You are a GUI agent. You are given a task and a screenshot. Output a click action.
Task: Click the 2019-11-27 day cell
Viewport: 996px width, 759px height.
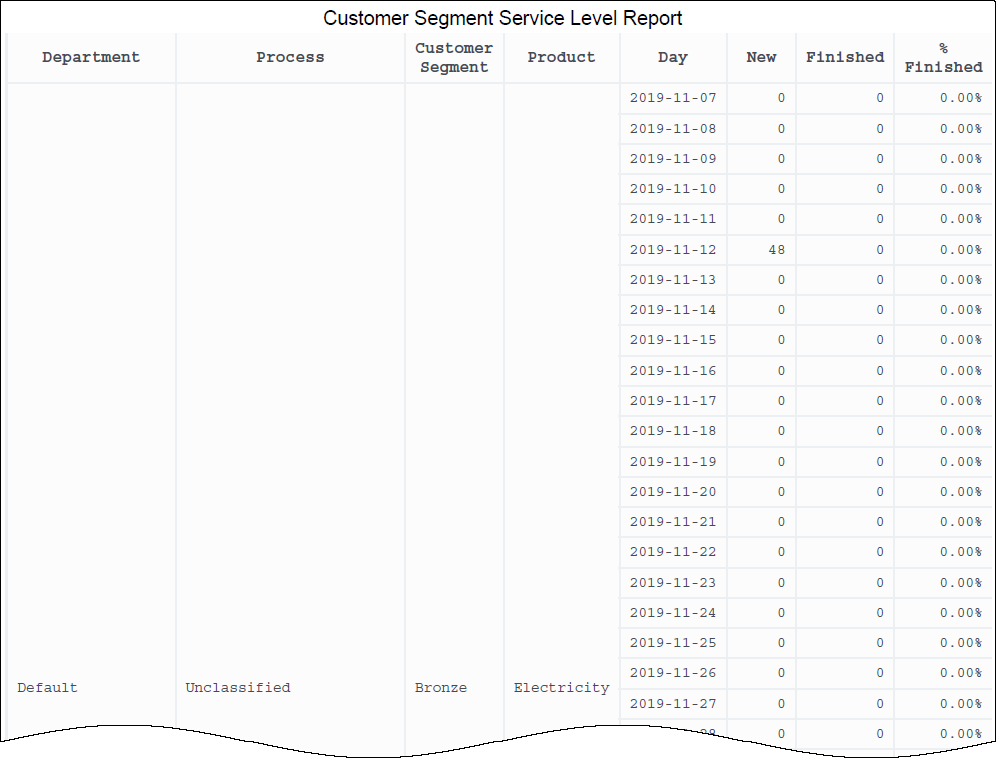[673, 704]
